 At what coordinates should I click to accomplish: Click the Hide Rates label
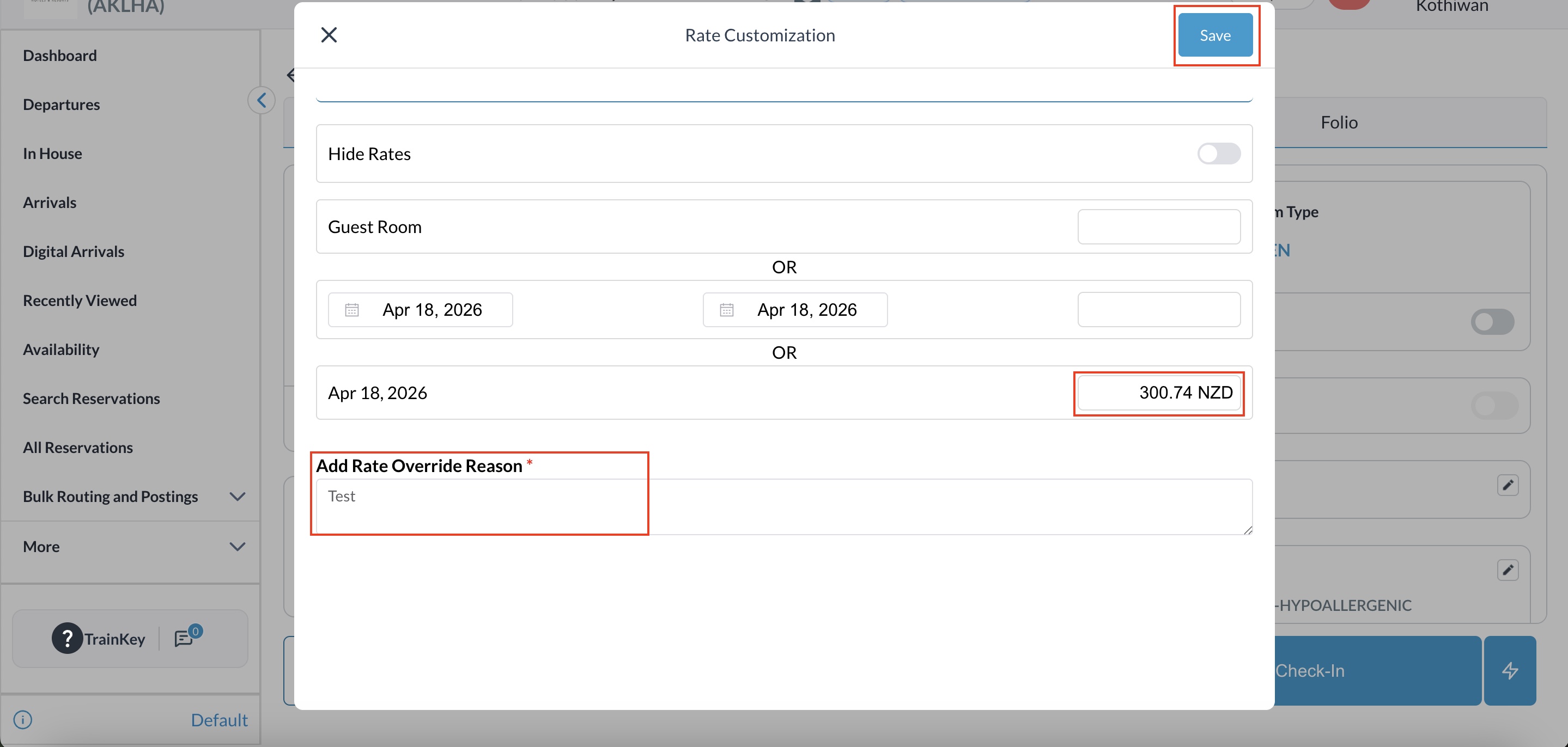[x=369, y=154]
